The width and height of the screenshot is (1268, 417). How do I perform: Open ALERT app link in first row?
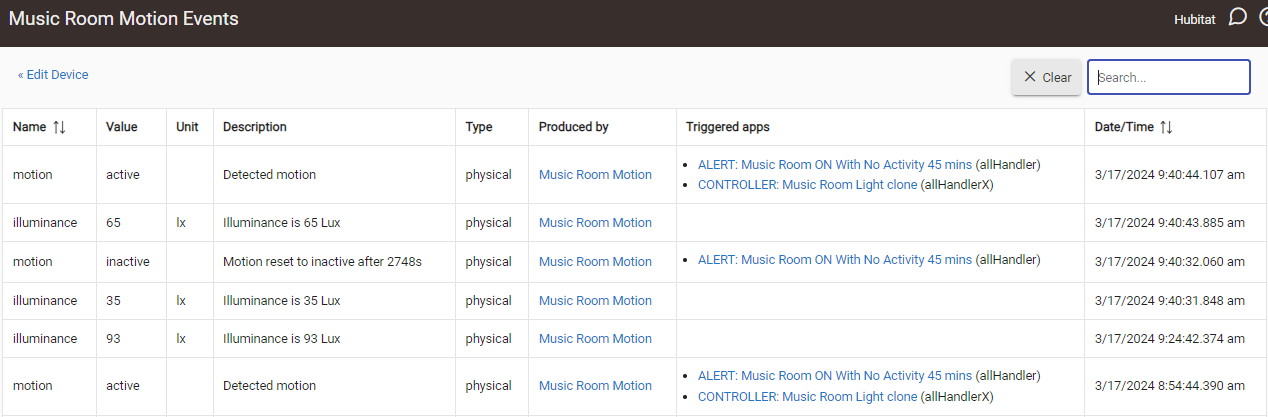pyautogui.click(x=834, y=164)
